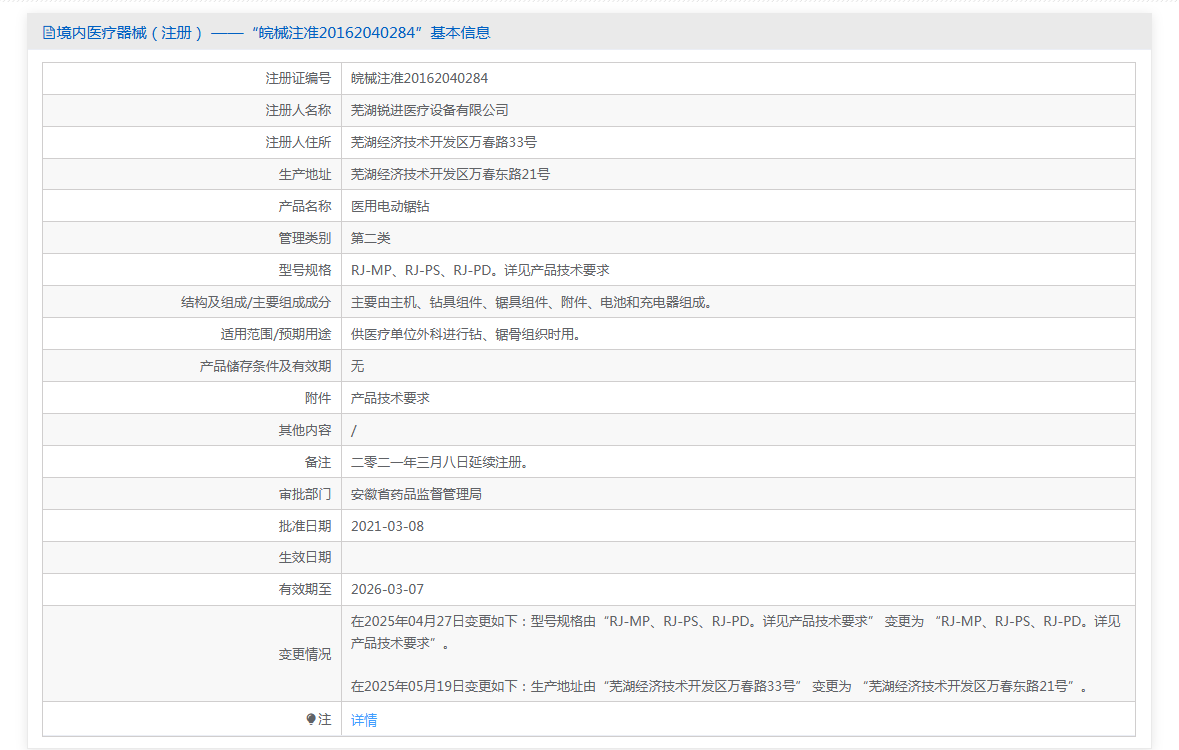
Task: Click the structure composition description text
Action: pyautogui.click(x=534, y=302)
